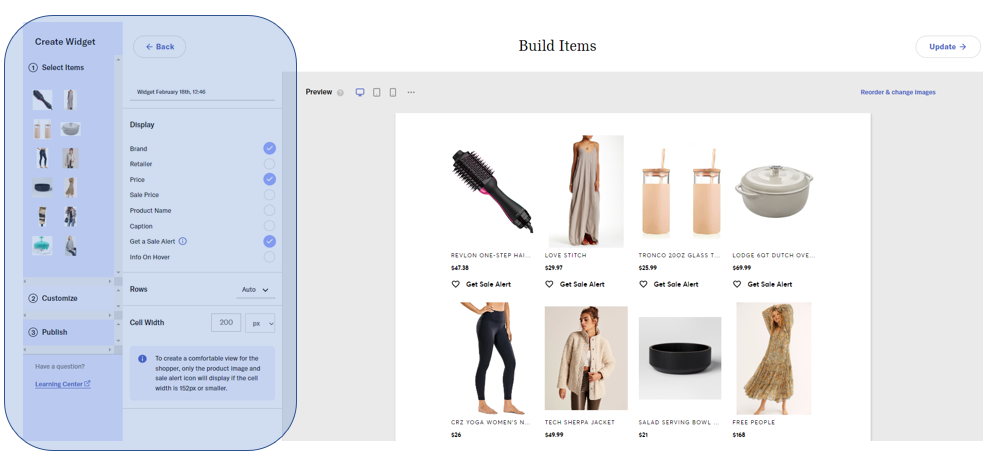Click heart icon under Revlon hair dryer

(456, 284)
